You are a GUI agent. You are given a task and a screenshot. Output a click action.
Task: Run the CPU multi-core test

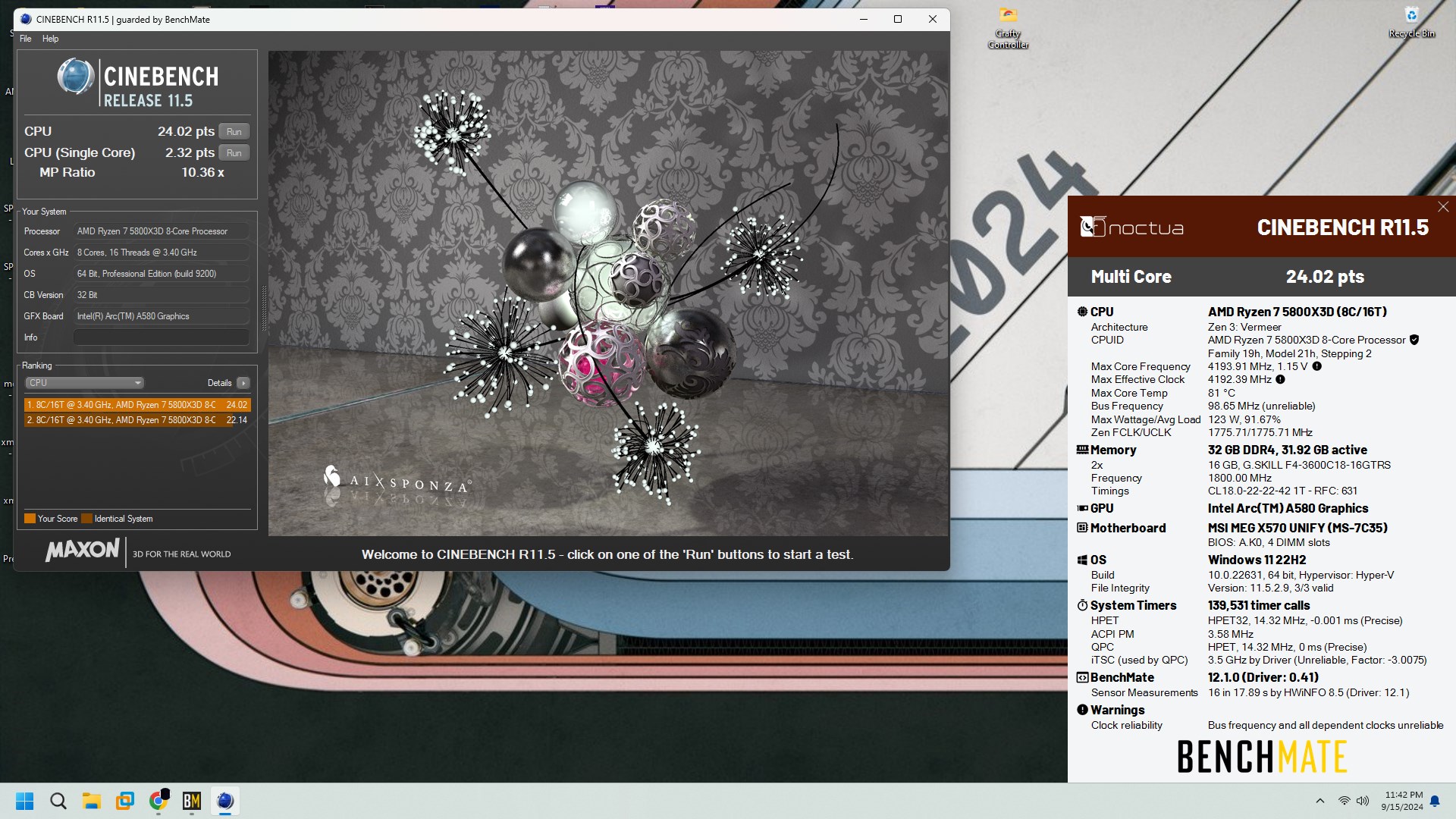coord(234,131)
